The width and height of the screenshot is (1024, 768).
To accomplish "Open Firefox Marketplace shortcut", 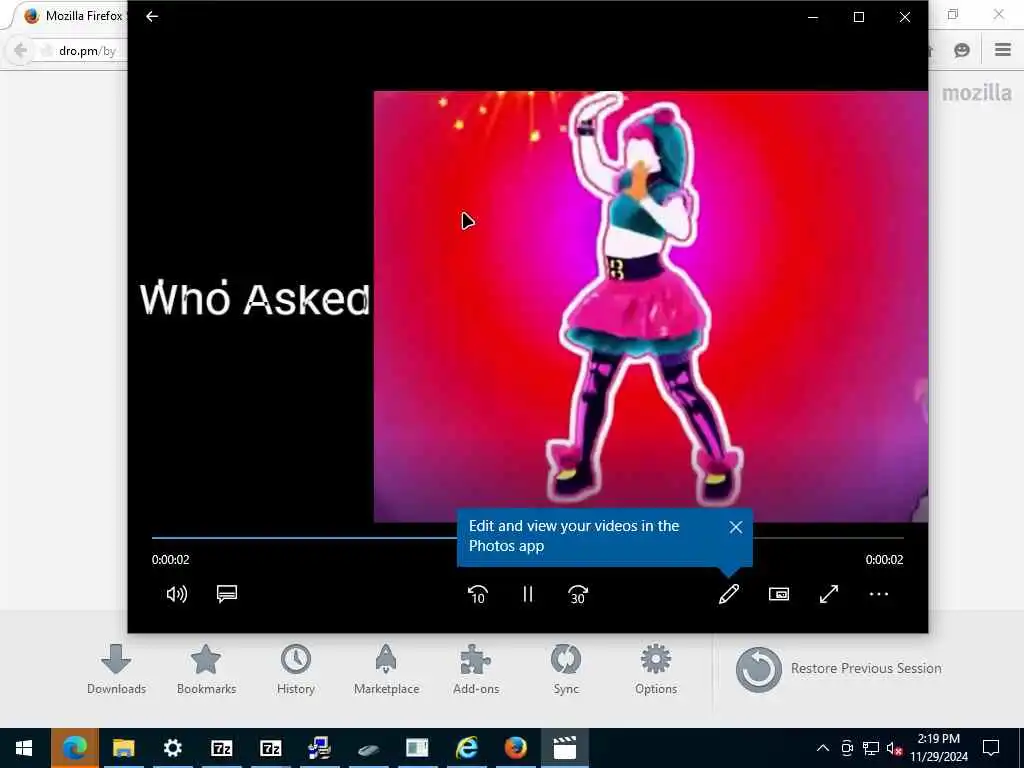I will (387, 669).
